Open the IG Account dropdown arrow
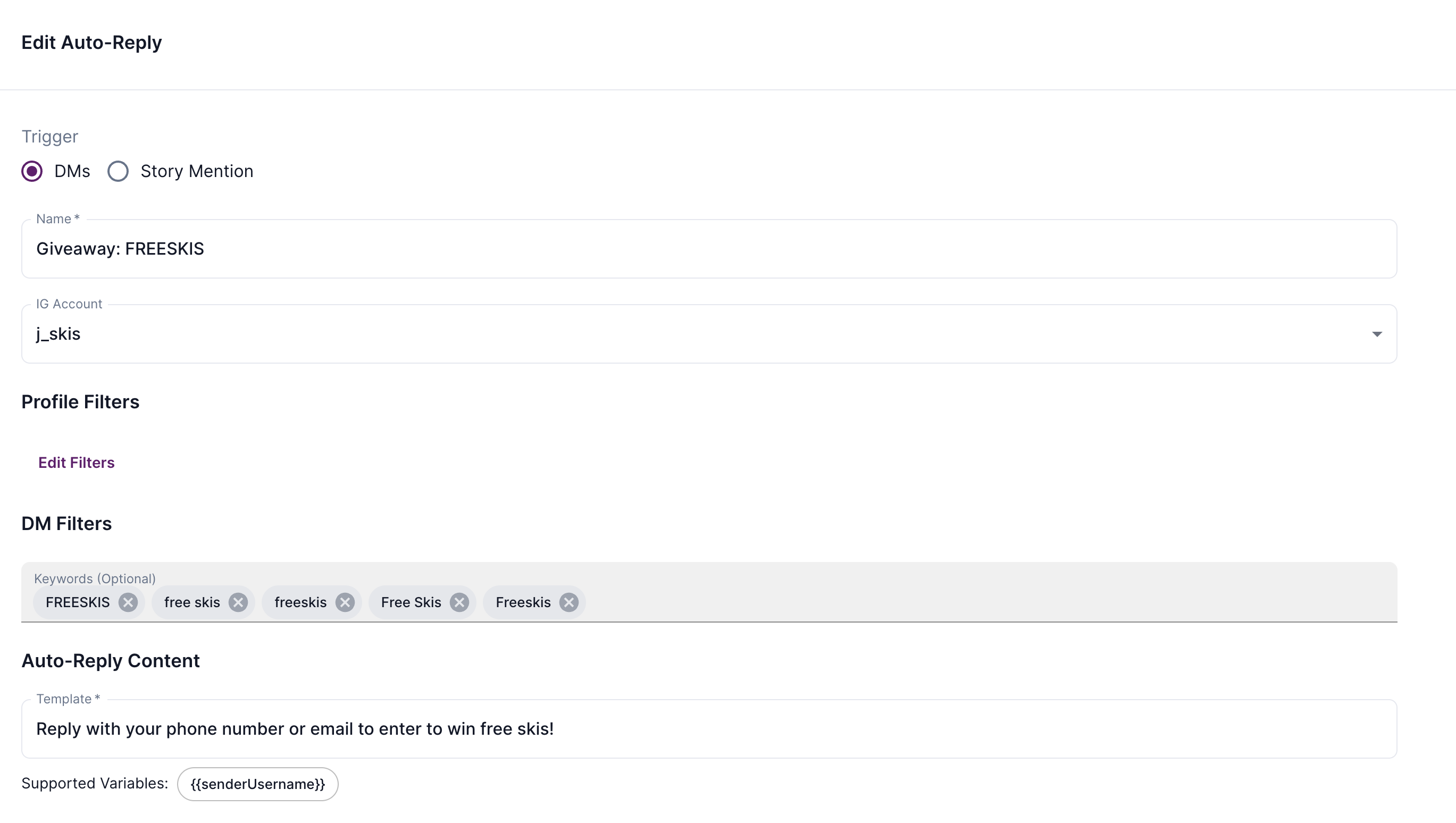The height and width of the screenshot is (823, 1456). (1377, 334)
